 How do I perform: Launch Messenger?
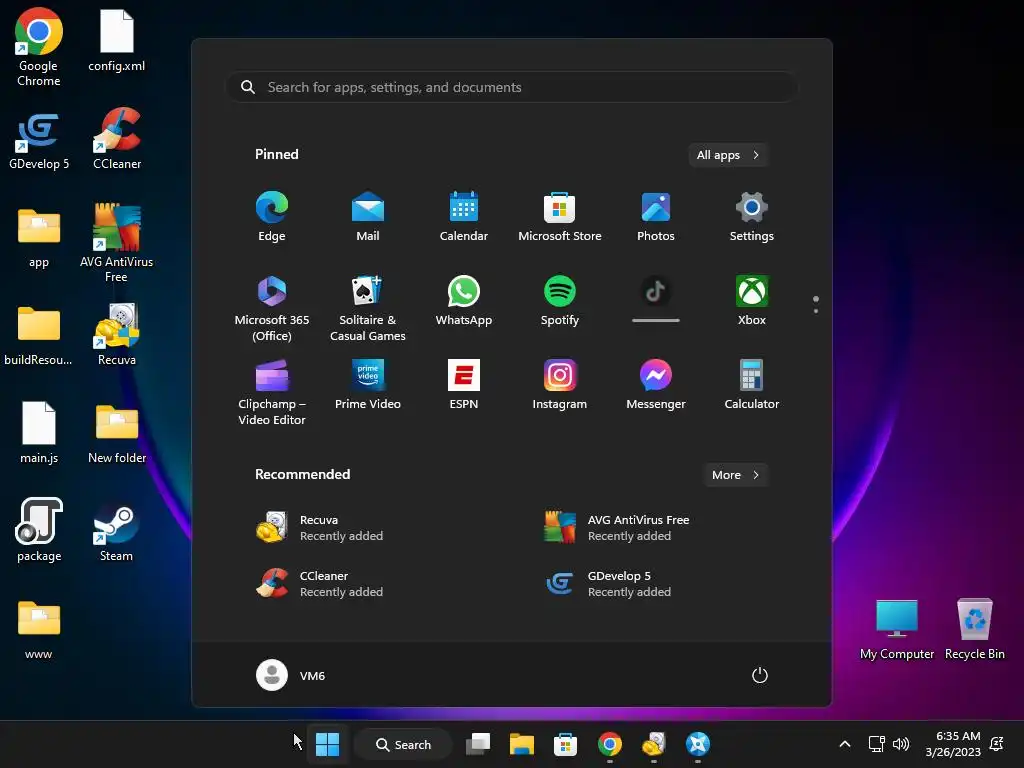[x=656, y=385]
